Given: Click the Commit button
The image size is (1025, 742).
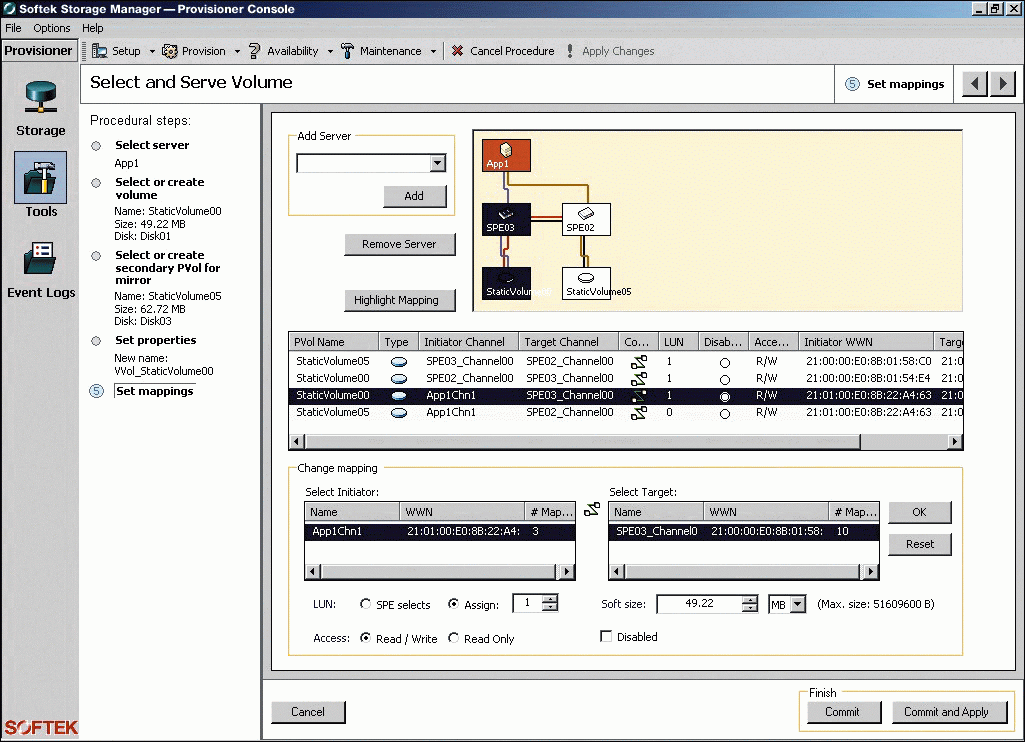Looking at the screenshot, I should pyautogui.click(x=843, y=712).
